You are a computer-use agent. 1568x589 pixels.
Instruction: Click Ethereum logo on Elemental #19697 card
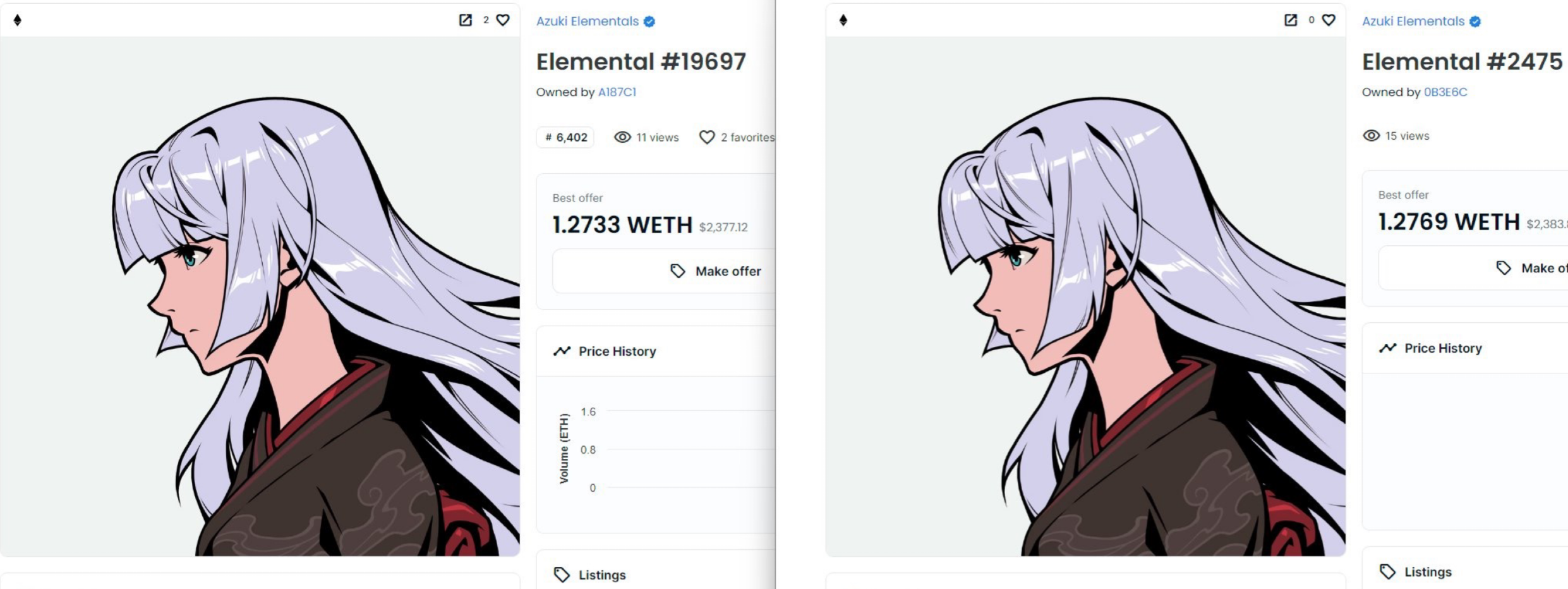coord(18,20)
